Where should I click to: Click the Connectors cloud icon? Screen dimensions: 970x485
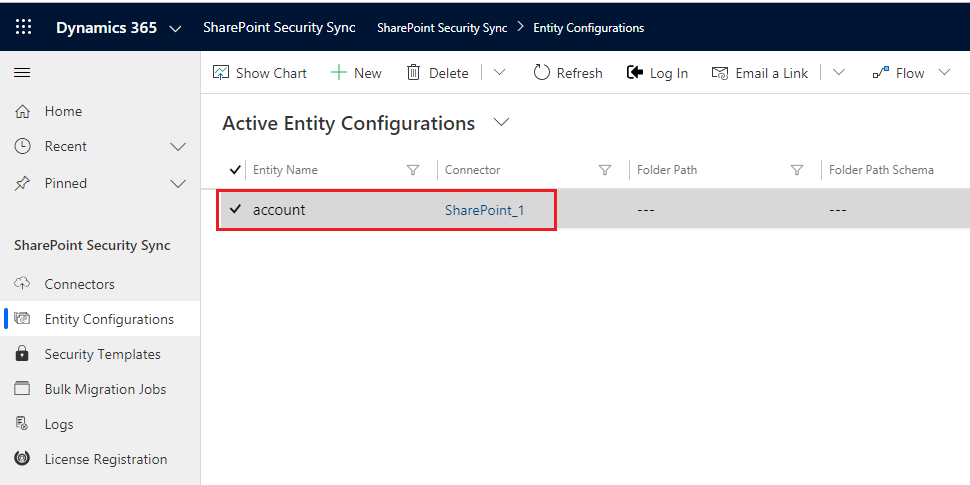[x=22, y=284]
